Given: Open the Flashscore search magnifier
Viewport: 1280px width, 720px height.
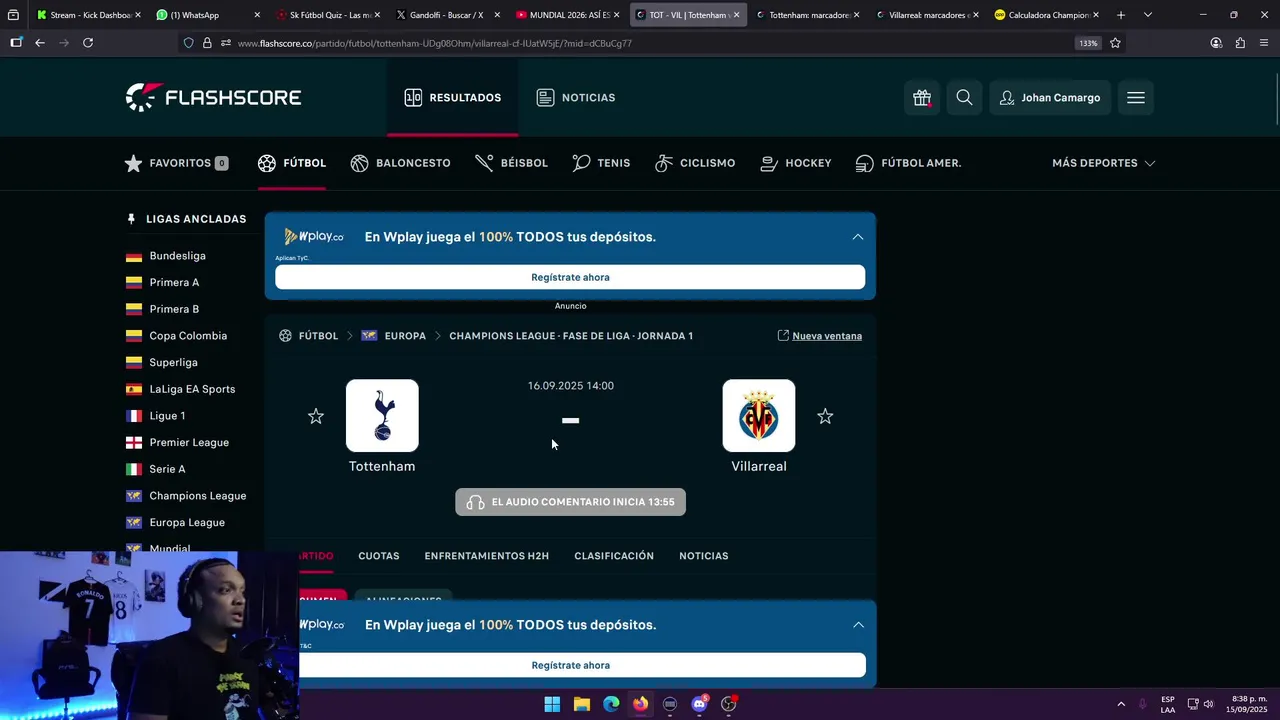Looking at the screenshot, I should tap(964, 98).
